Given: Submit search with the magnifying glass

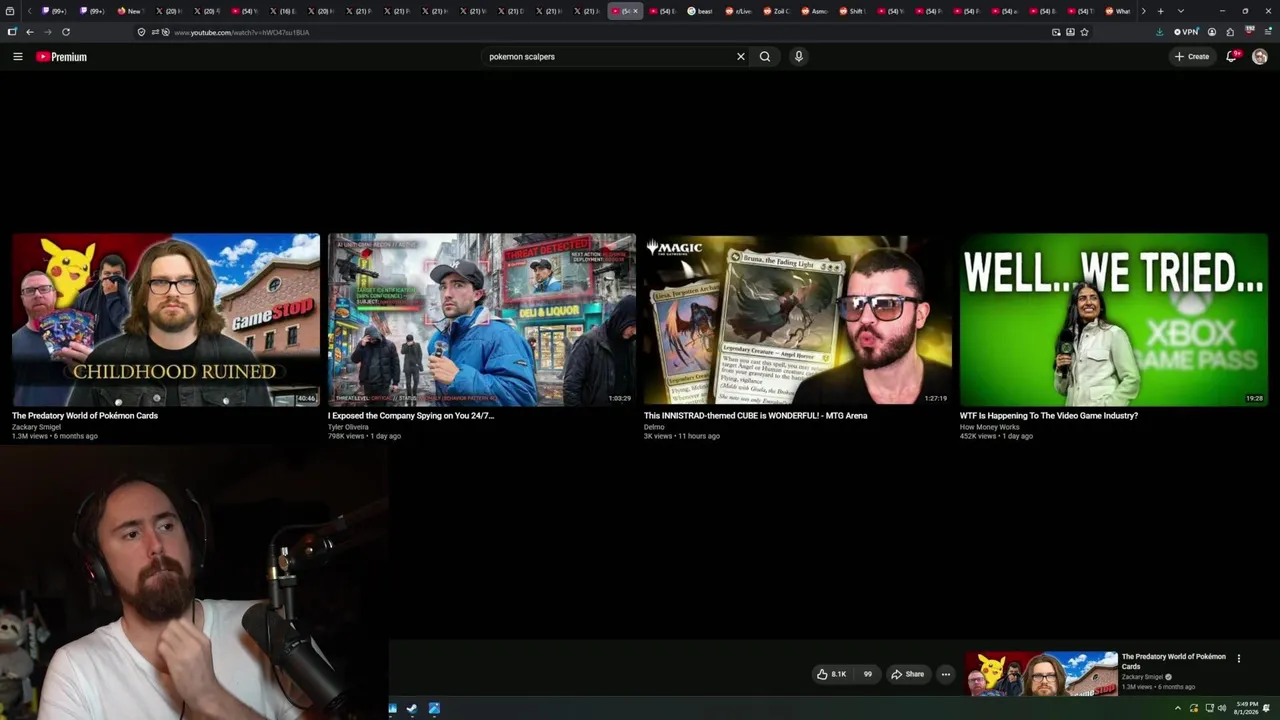Looking at the screenshot, I should [x=765, y=57].
